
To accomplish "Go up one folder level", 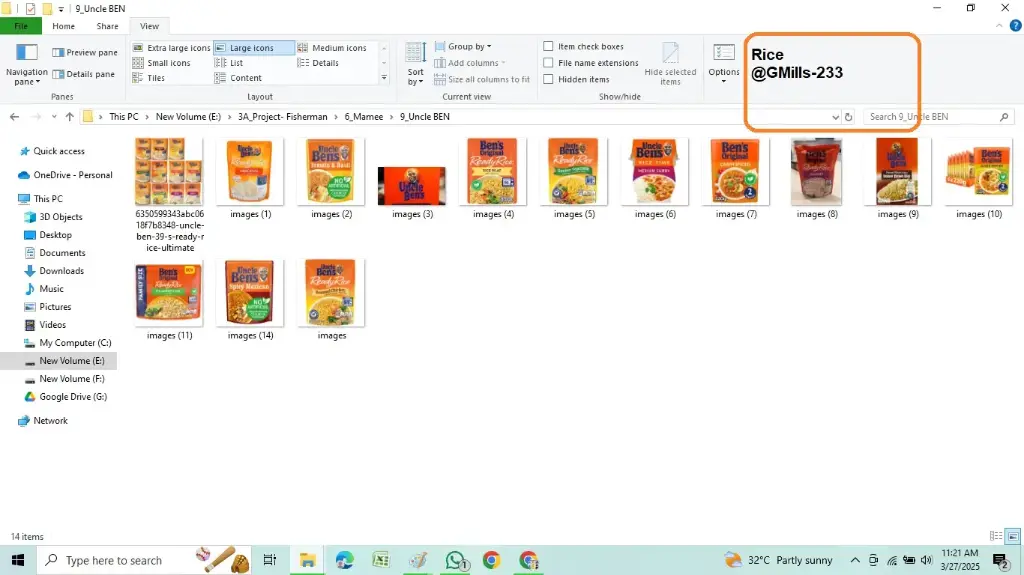I will [69, 117].
